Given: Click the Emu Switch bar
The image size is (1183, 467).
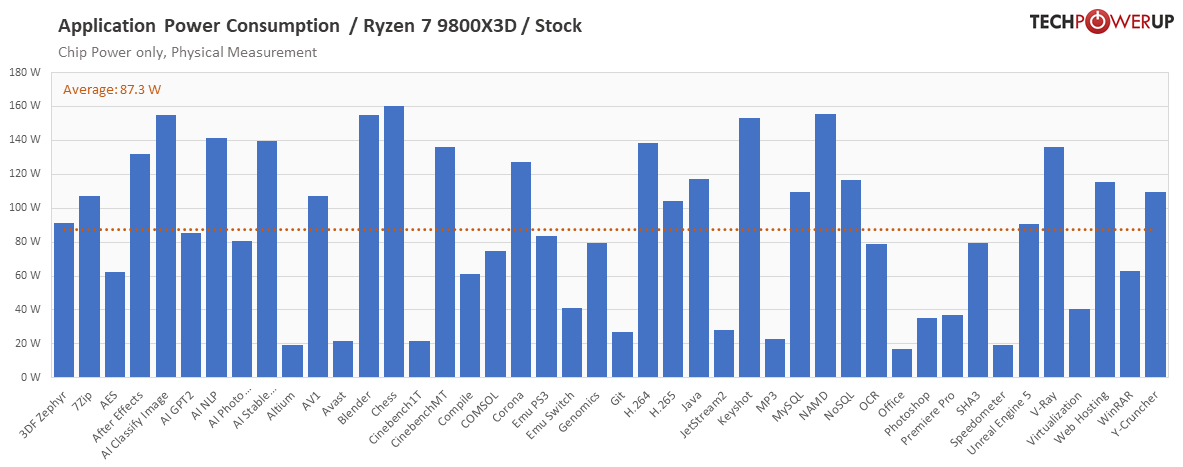Looking at the screenshot, I should (x=573, y=343).
